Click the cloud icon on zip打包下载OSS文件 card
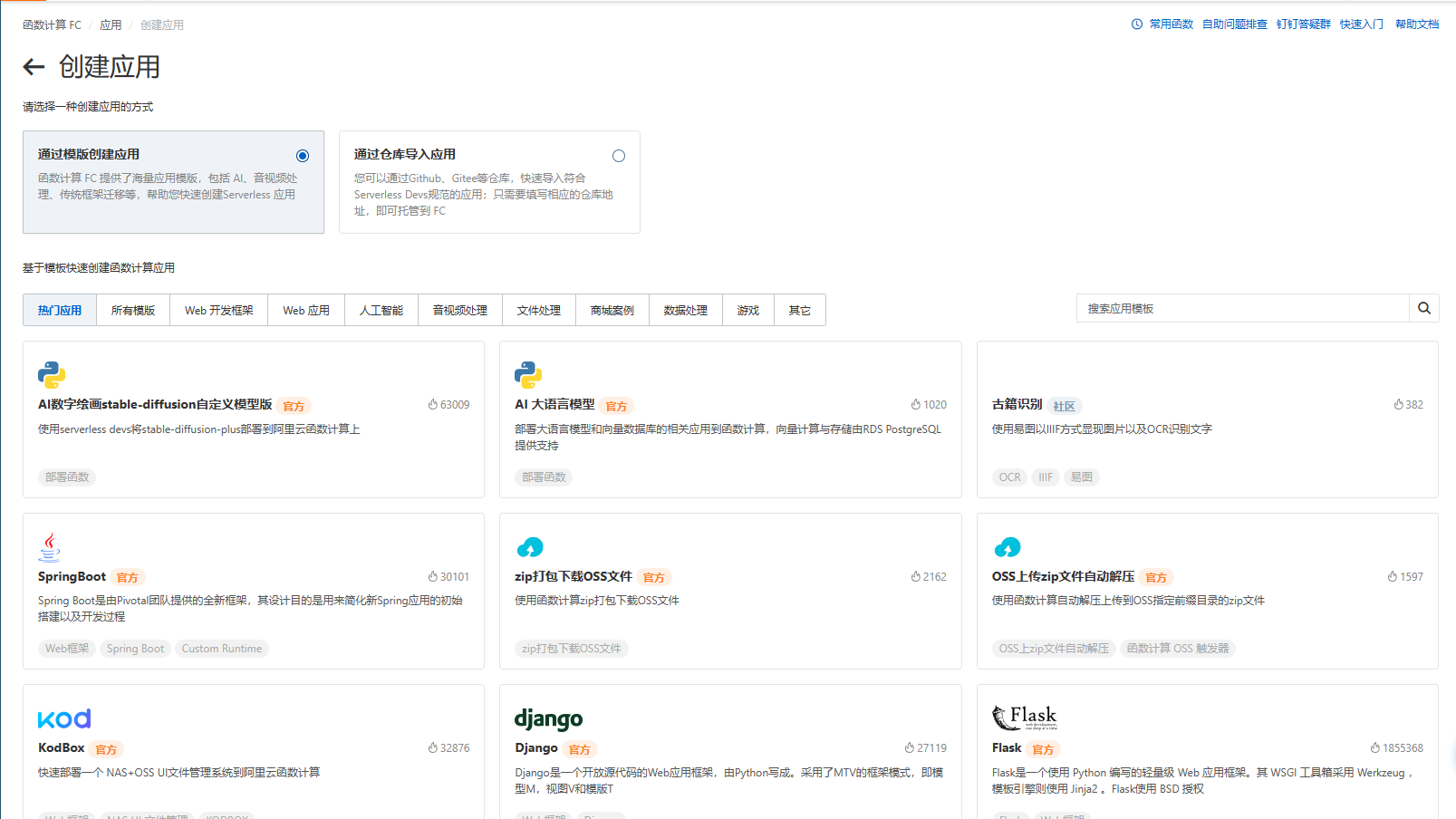Image resolution: width=1456 pixels, height=819 pixels. pos(530,547)
